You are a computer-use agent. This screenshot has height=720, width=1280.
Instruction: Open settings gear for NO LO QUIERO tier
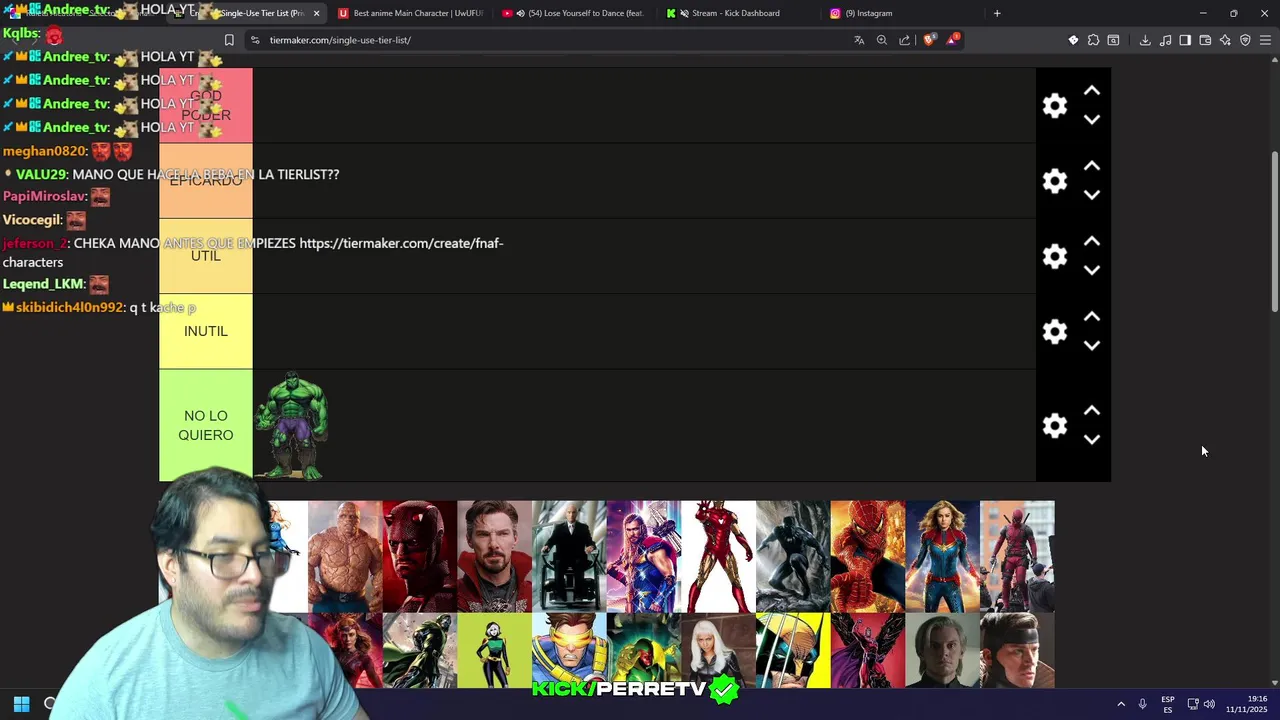click(1055, 426)
